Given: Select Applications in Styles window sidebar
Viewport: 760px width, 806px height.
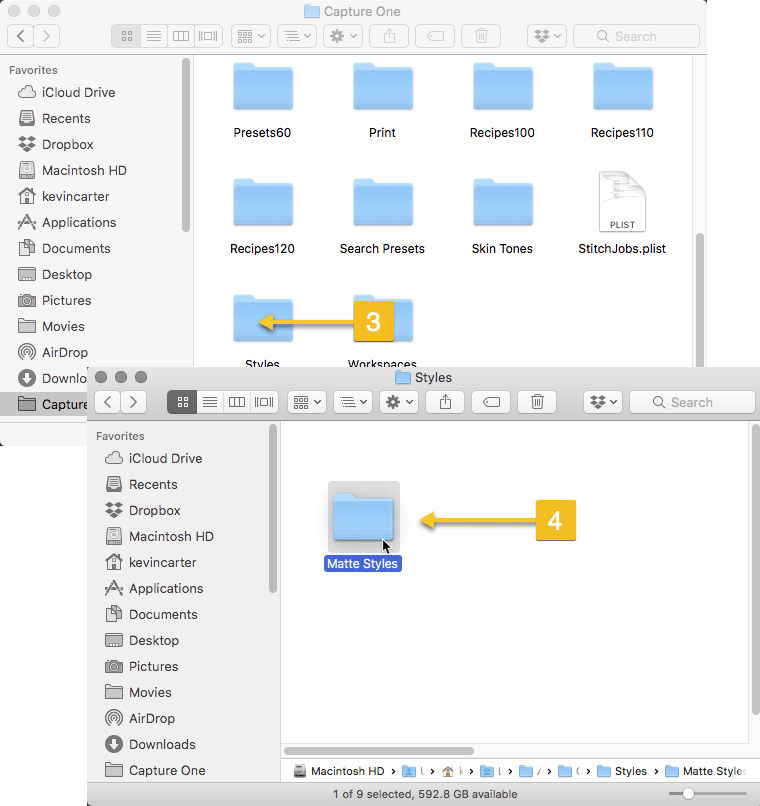Looking at the screenshot, I should (166, 588).
